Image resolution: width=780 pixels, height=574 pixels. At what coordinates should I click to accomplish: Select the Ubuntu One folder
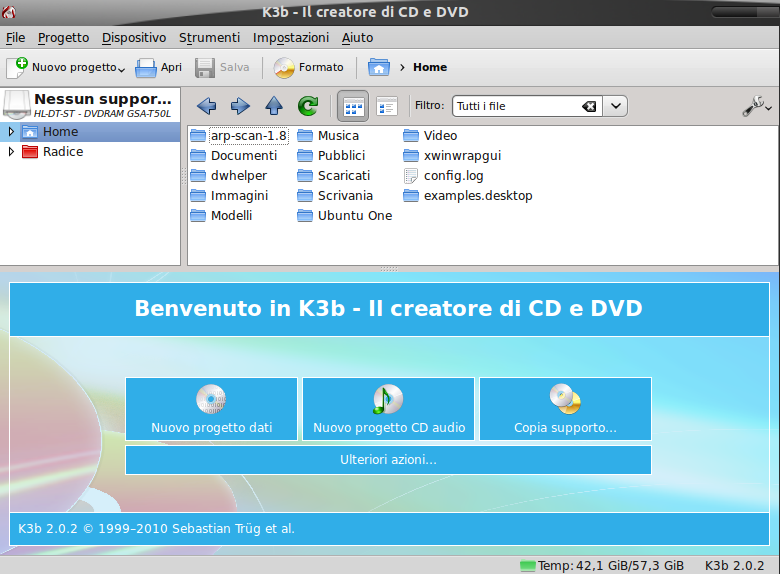(345, 215)
